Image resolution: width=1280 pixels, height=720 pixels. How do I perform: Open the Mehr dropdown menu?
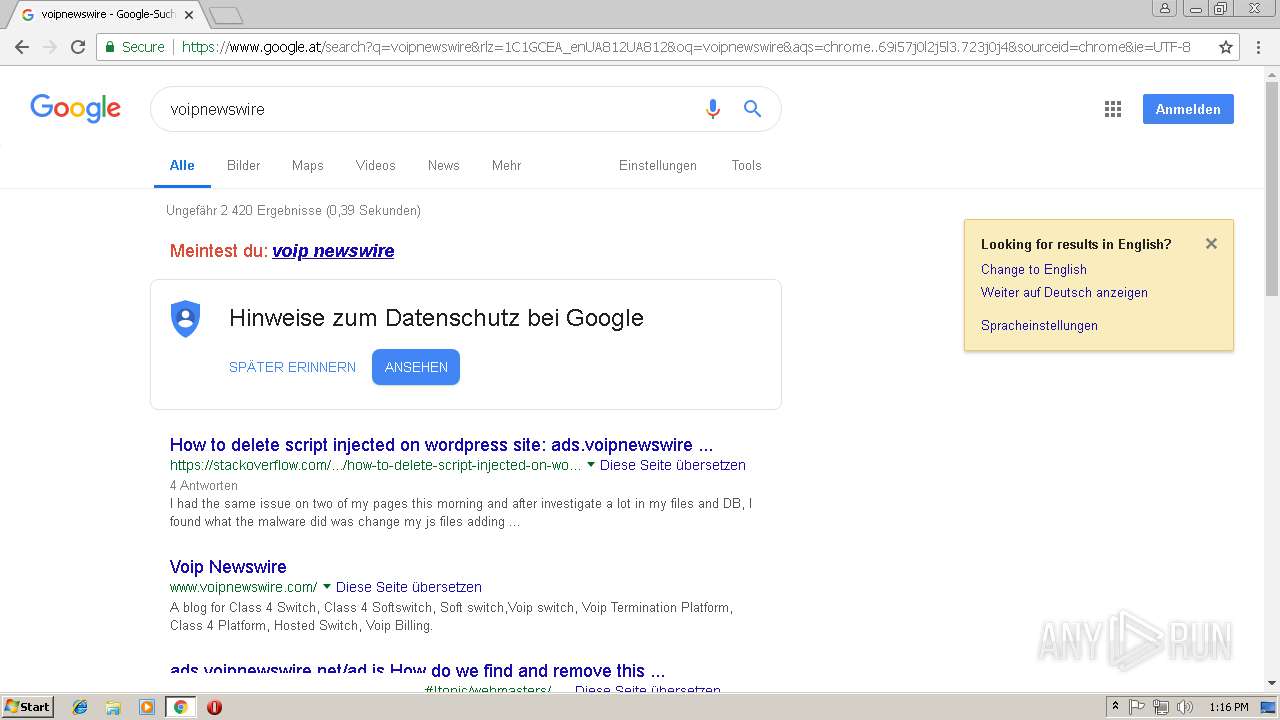[506, 165]
